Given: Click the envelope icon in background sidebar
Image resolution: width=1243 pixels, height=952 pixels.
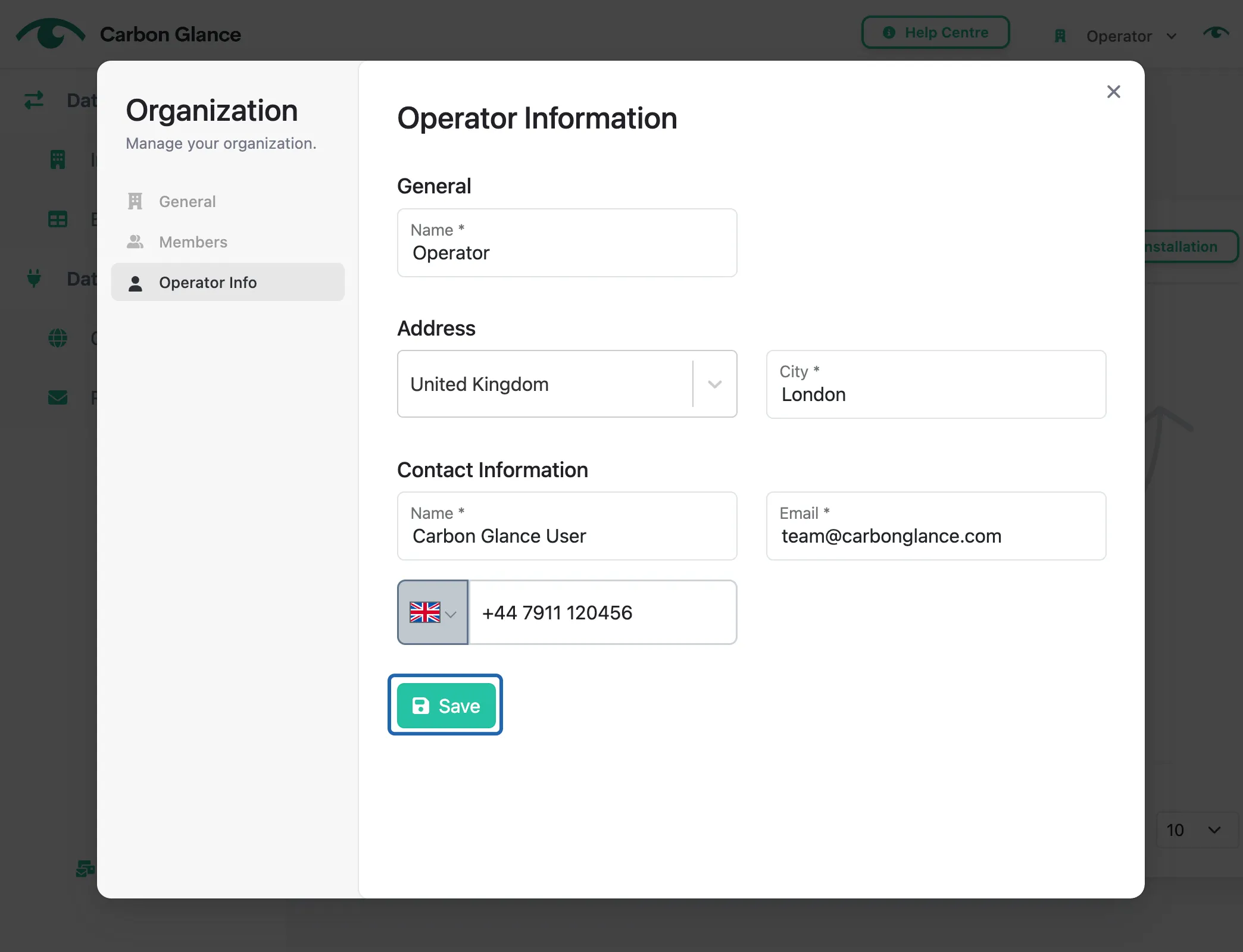Looking at the screenshot, I should pyautogui.click(x=58, y=397).
